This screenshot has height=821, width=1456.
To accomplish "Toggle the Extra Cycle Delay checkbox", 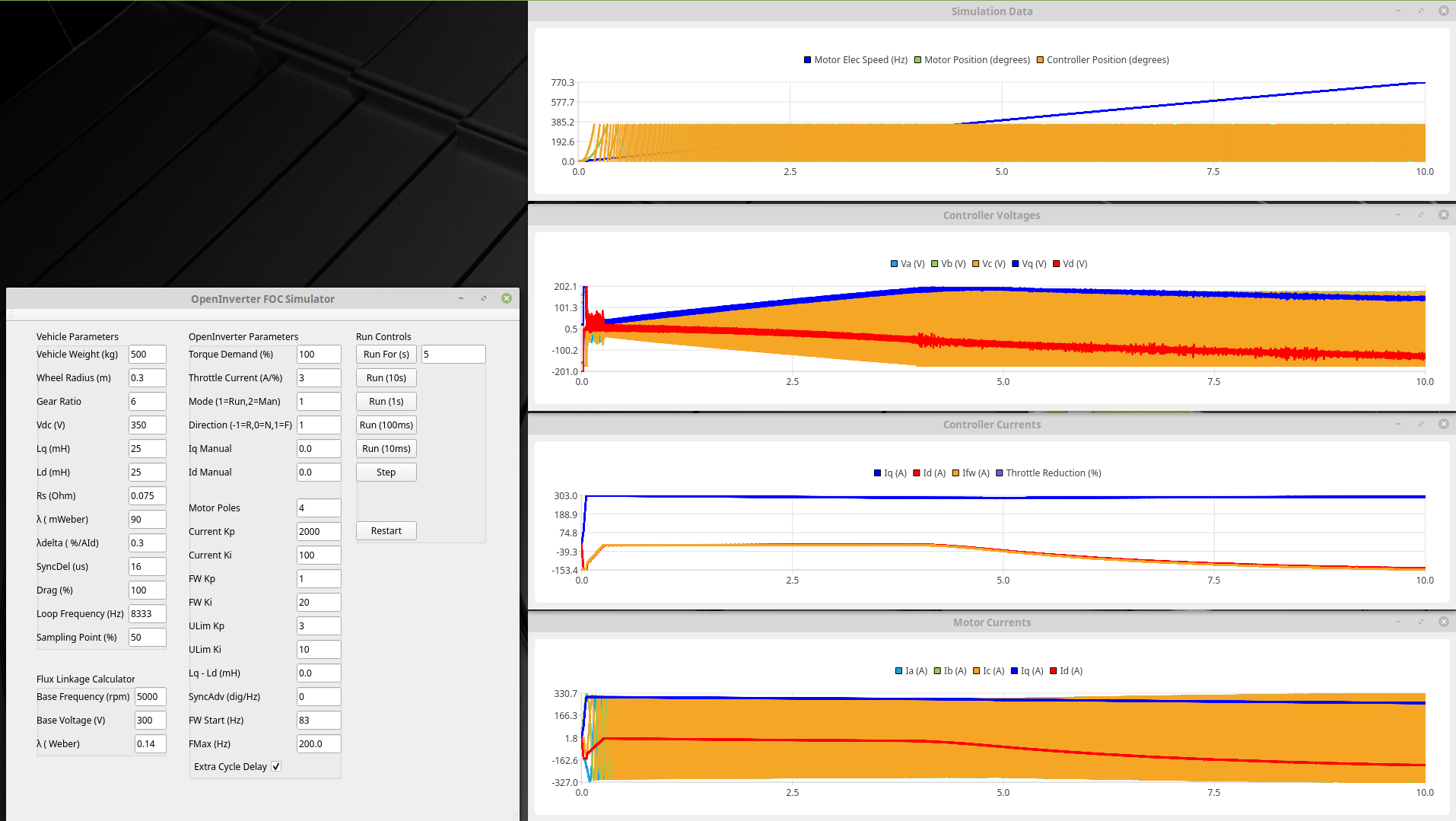I will coord(276,766).
